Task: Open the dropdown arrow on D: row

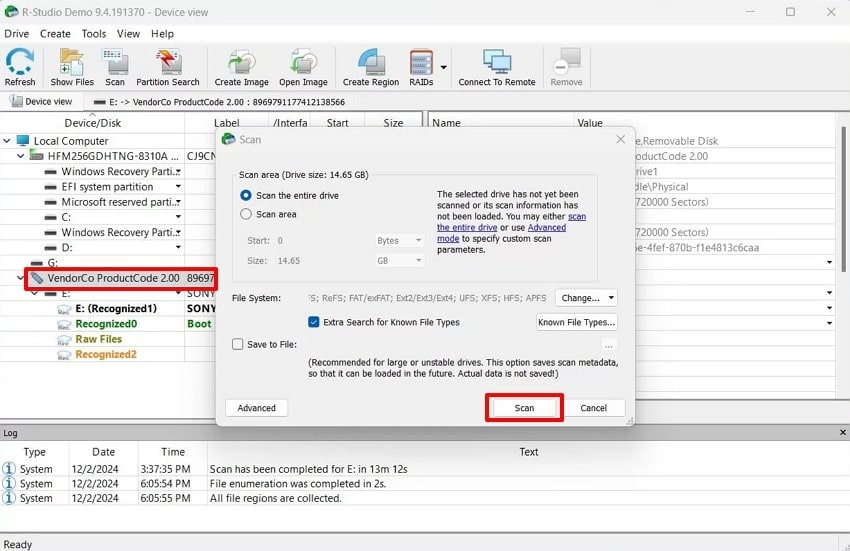Action: (178, 247)
